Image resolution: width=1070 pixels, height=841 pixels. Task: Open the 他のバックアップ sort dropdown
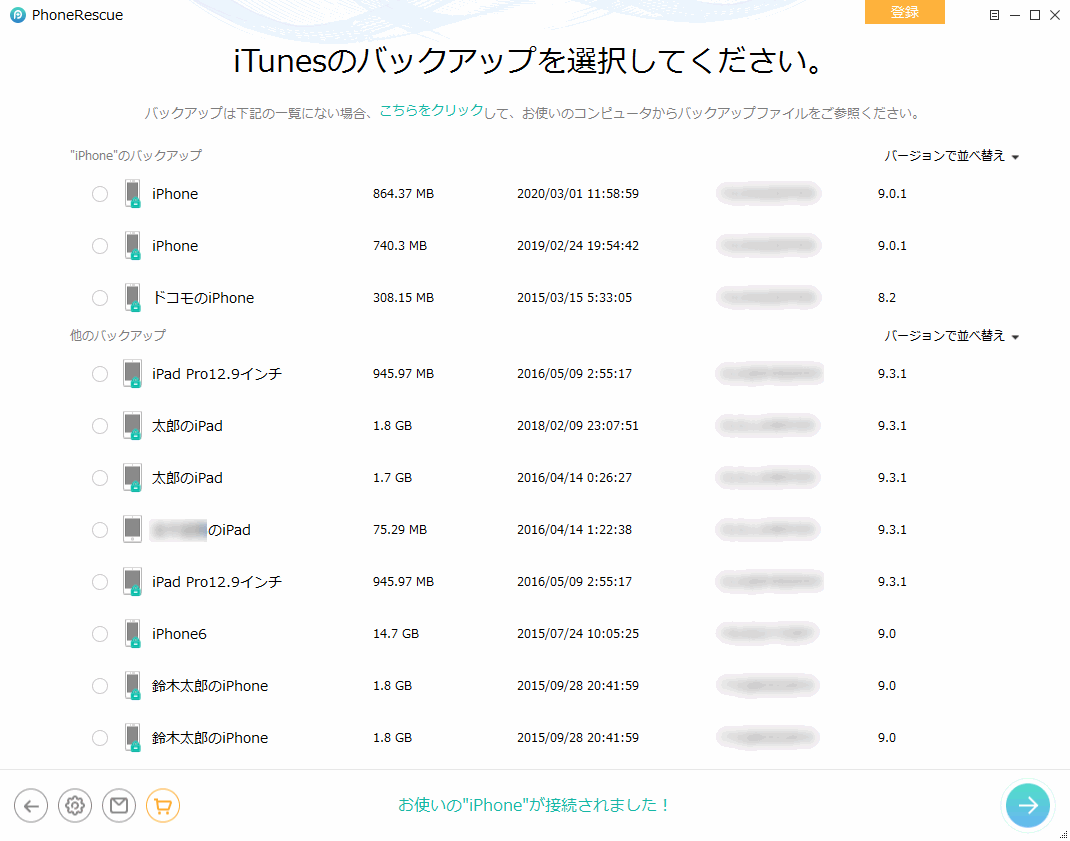click(x=951, y=336)
